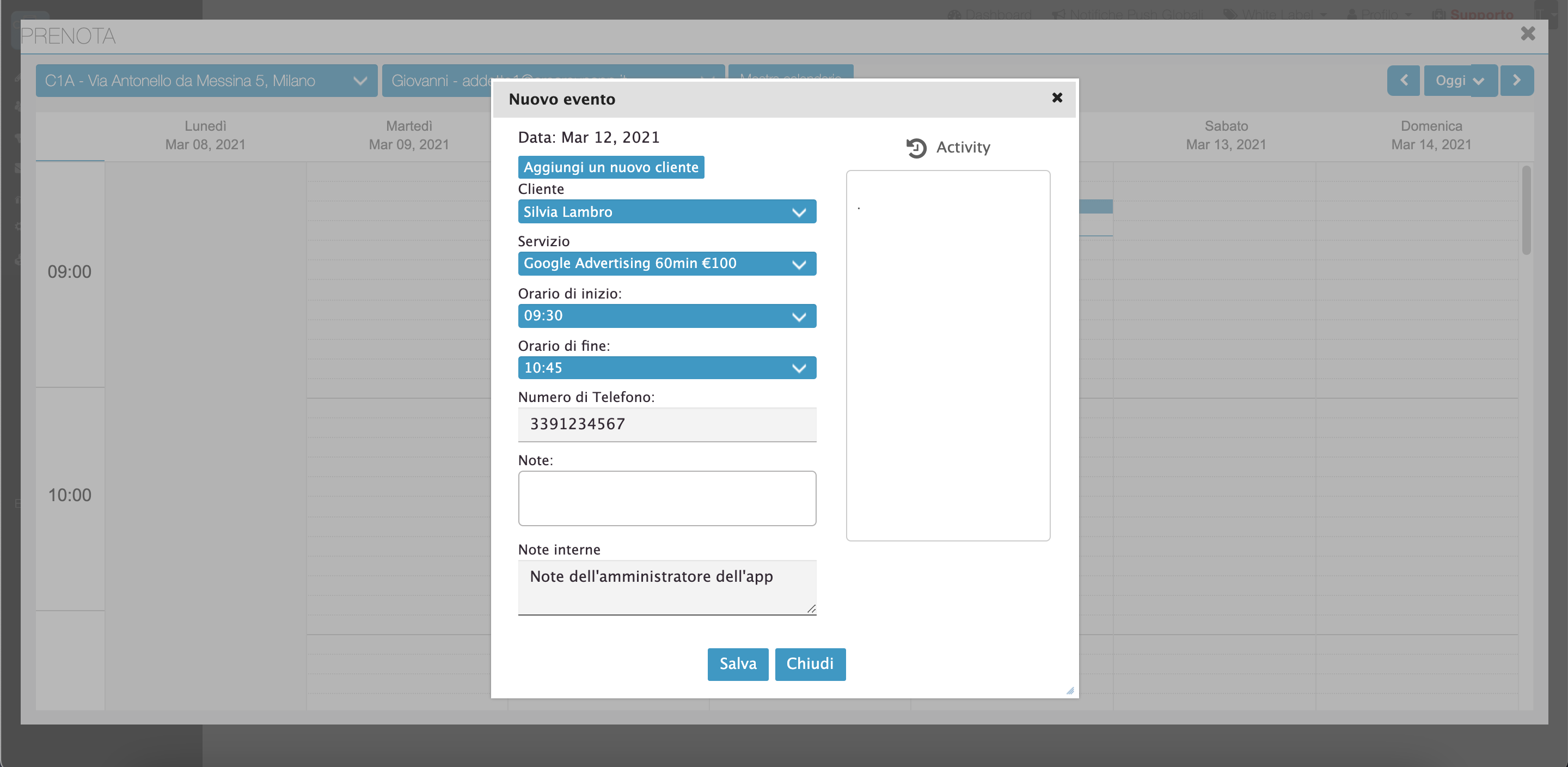Open the Cliente dropdown showing Silvia Lambro
This screenshot has height=767, width=1568.
666,211
